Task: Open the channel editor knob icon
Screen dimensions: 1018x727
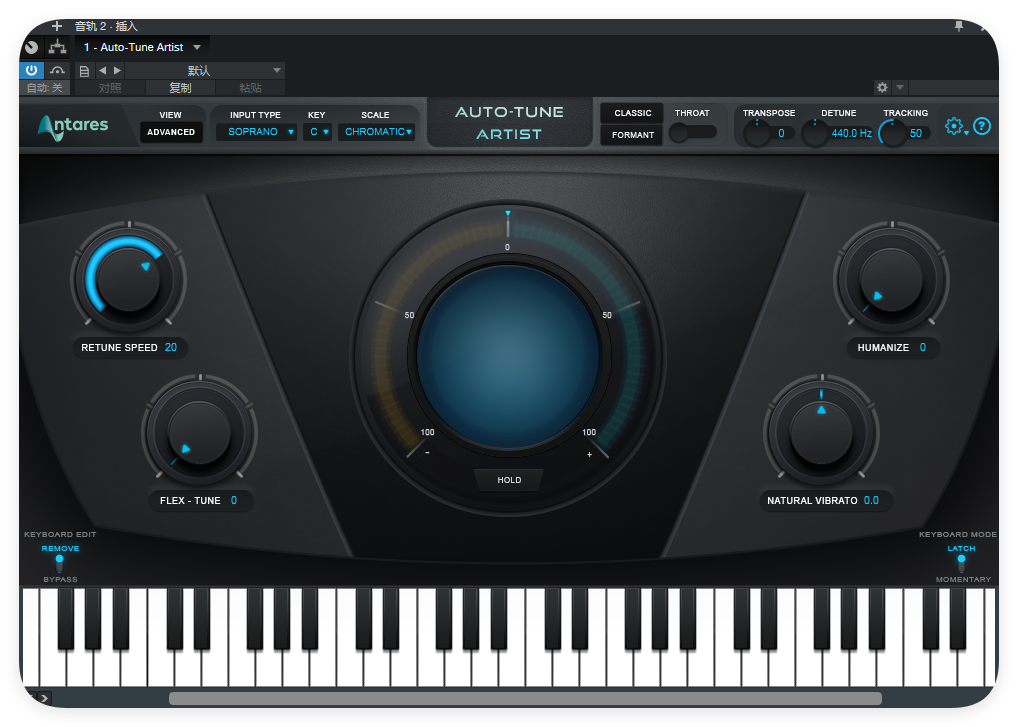Action: [31, 47]
